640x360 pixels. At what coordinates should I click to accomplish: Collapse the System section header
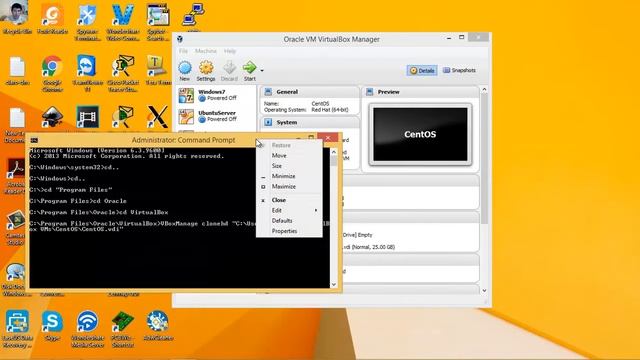(309, 122)
